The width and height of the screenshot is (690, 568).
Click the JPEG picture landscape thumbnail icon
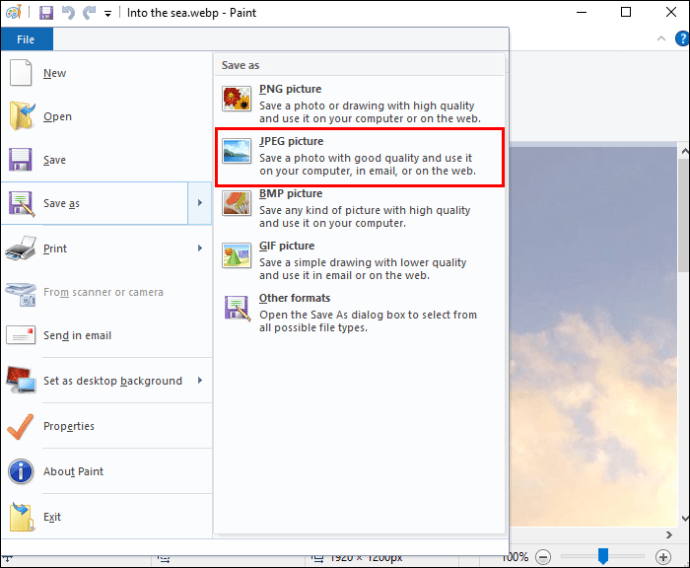(236, 151)
